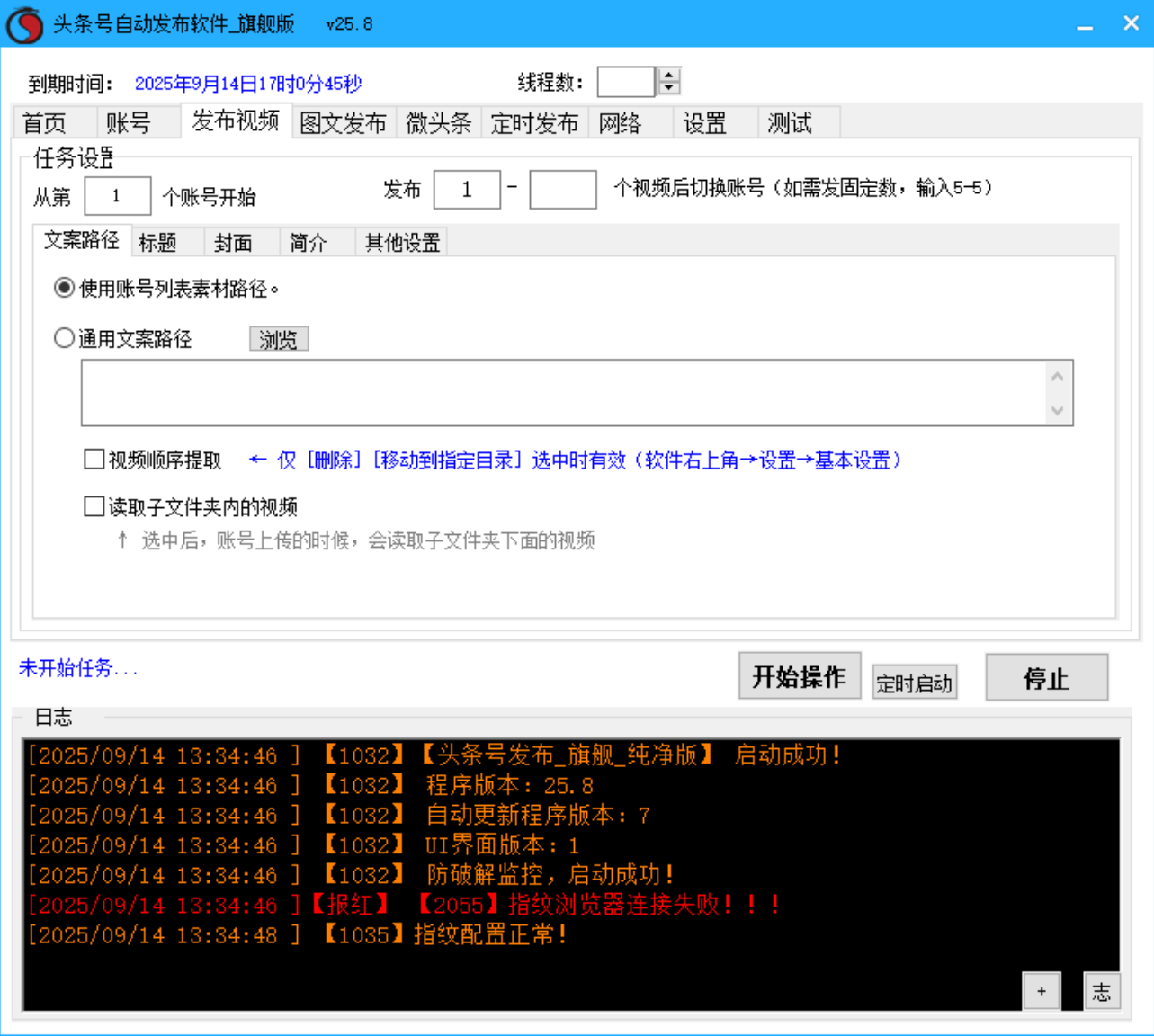Screen dimensions: 1154x1036
Task: Click the 开始操作 button
Action: point(799,677)
